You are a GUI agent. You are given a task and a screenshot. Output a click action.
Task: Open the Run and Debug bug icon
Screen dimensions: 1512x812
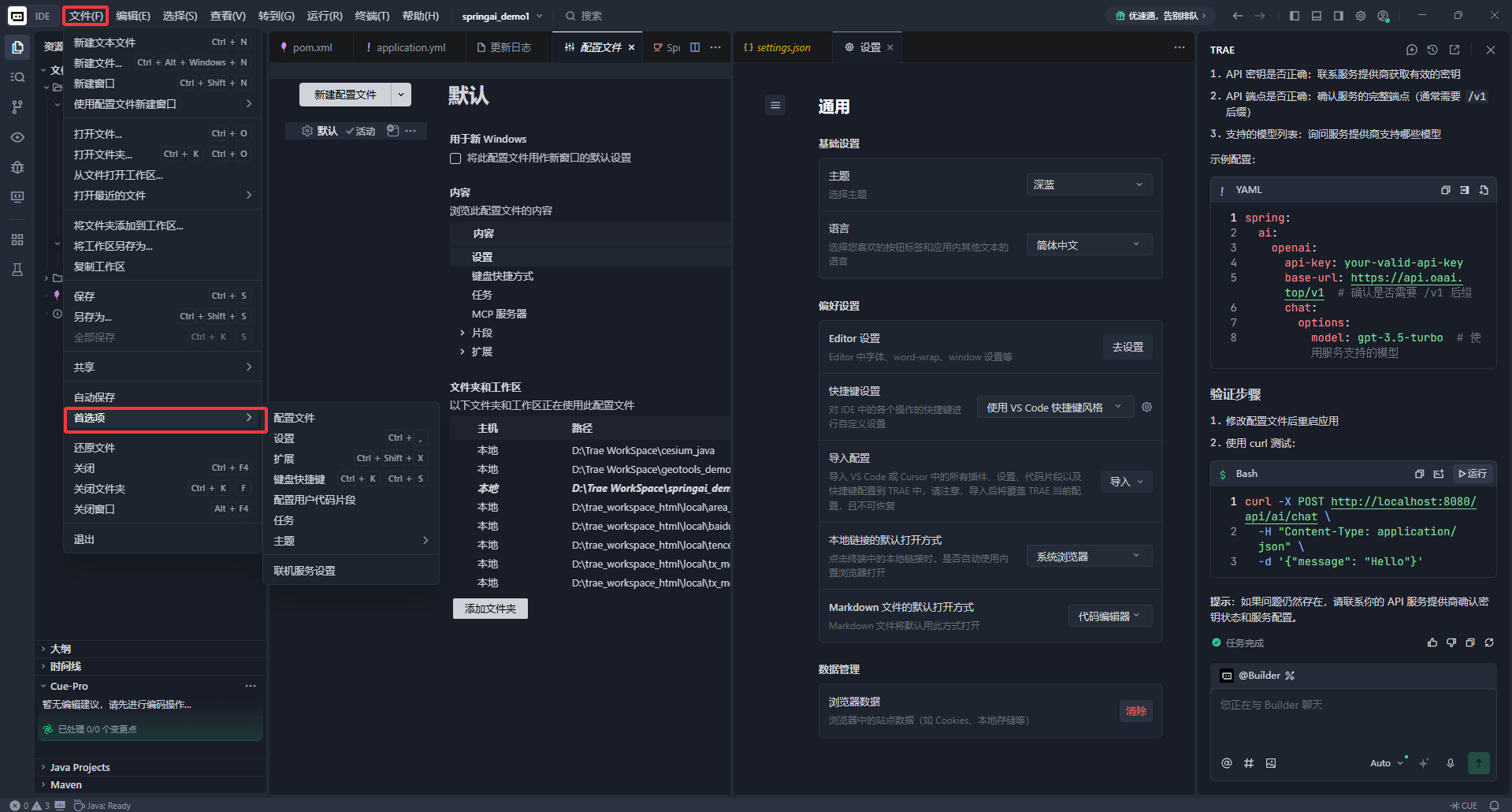[17, 167]
